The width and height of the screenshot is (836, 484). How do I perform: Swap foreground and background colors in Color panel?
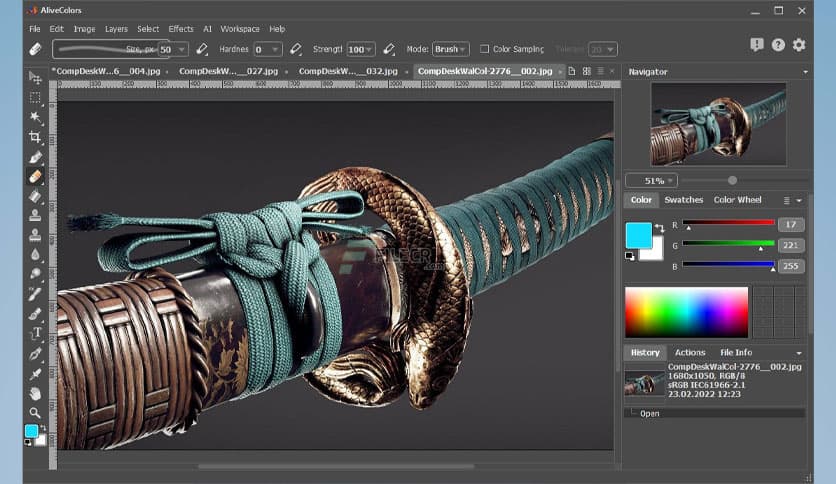coord(660,228)
